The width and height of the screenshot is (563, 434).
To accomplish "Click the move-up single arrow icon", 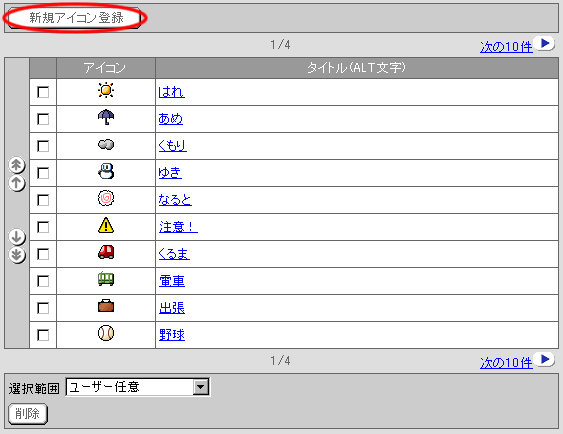I will pyautogui.click(x=17, y=183).
